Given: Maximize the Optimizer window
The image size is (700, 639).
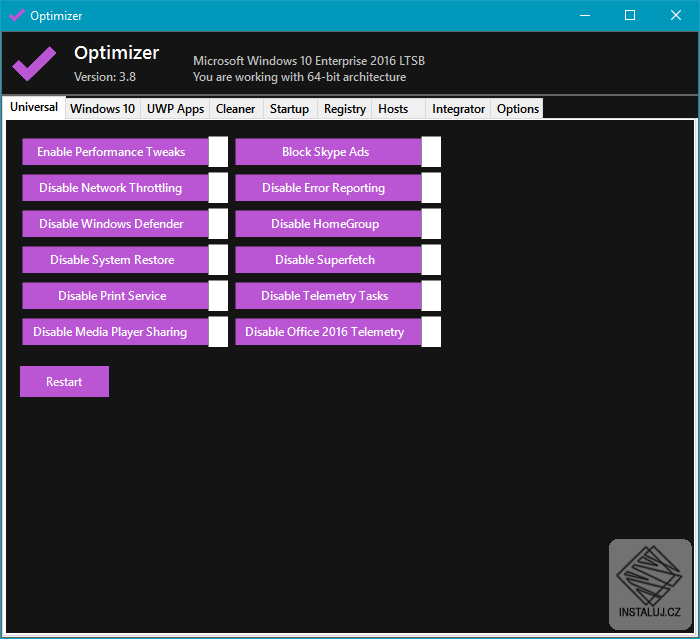Looking at the screenshot, I should tap(630, 16).
